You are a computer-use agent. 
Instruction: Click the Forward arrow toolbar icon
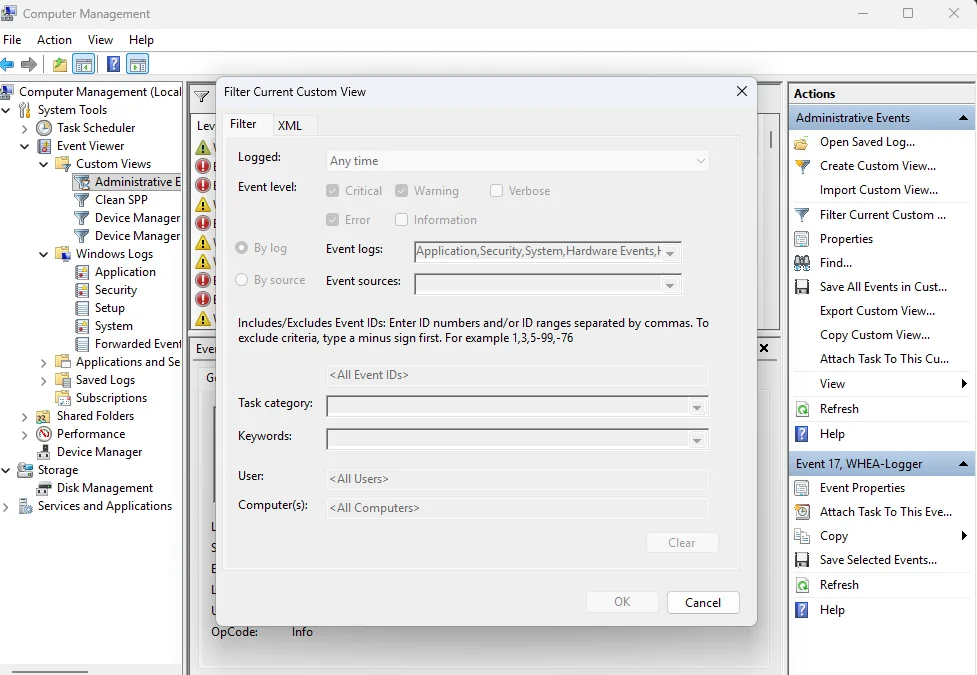[29, 64]
